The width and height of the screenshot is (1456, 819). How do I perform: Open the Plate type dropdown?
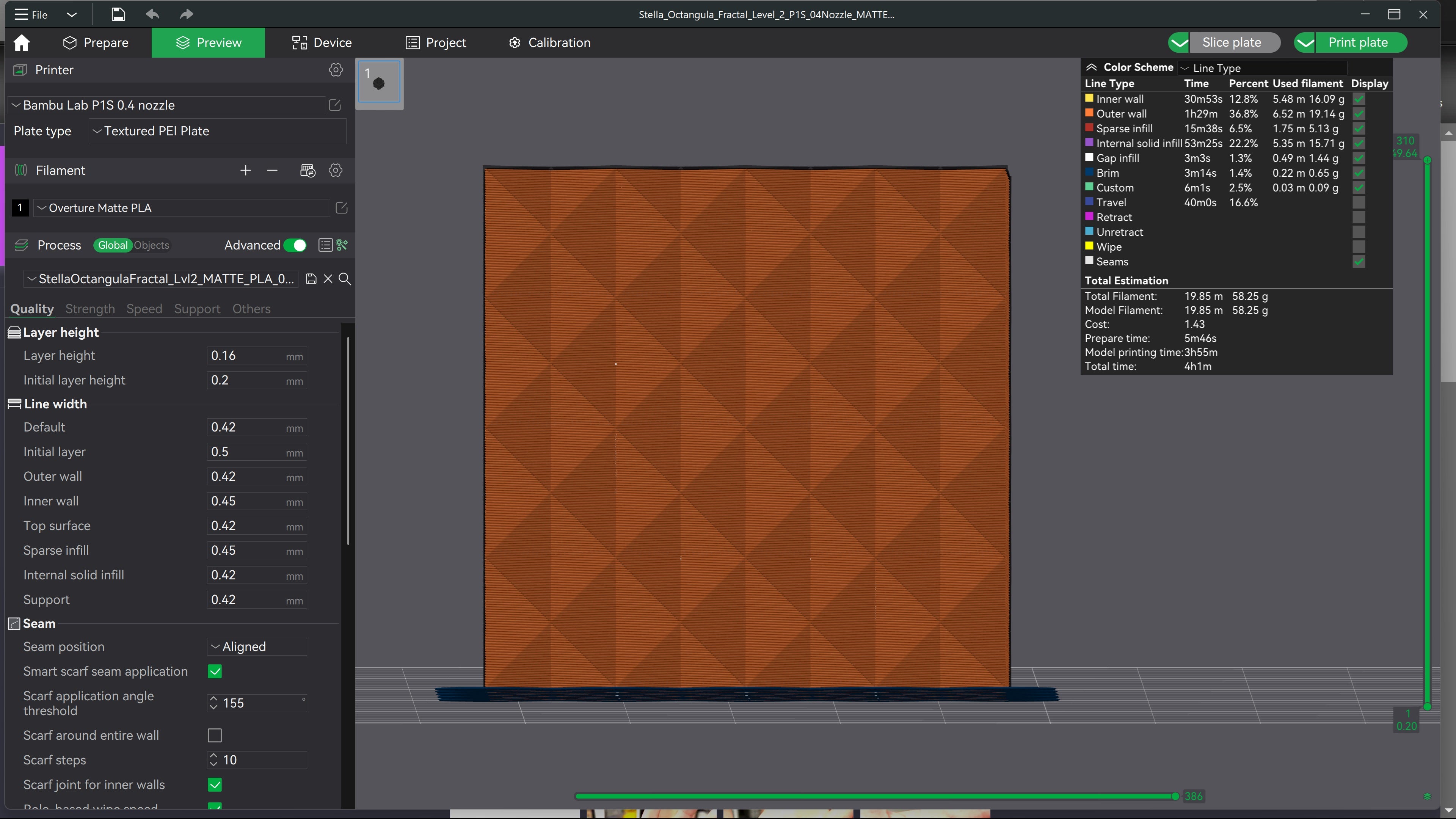[218, 130]
